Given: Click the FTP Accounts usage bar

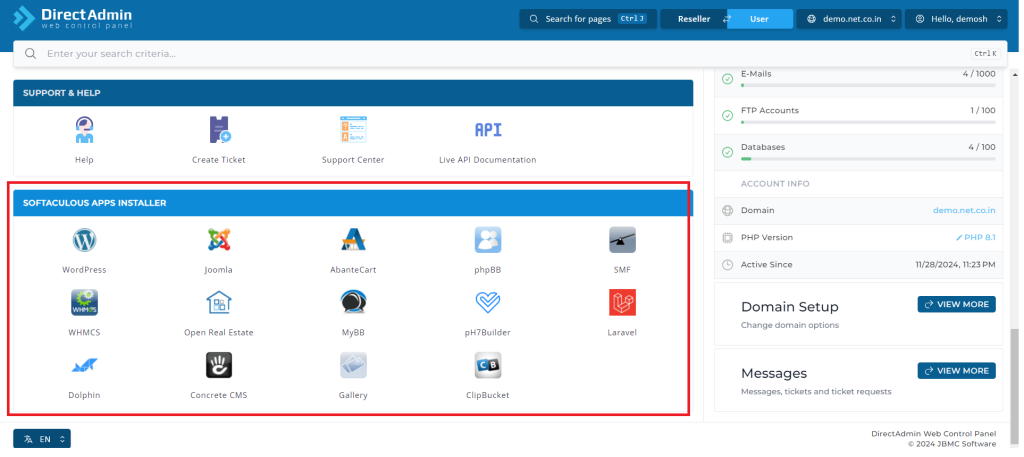Looking at the screenshot, I should pyautogui.click(x=868, y=122).
